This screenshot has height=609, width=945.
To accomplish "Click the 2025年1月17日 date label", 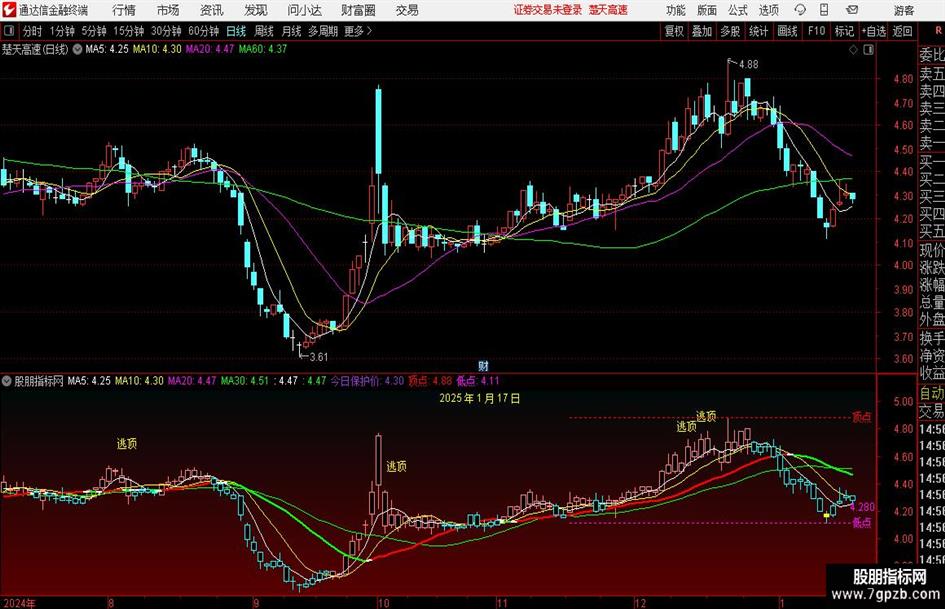I will pos(480,399).
